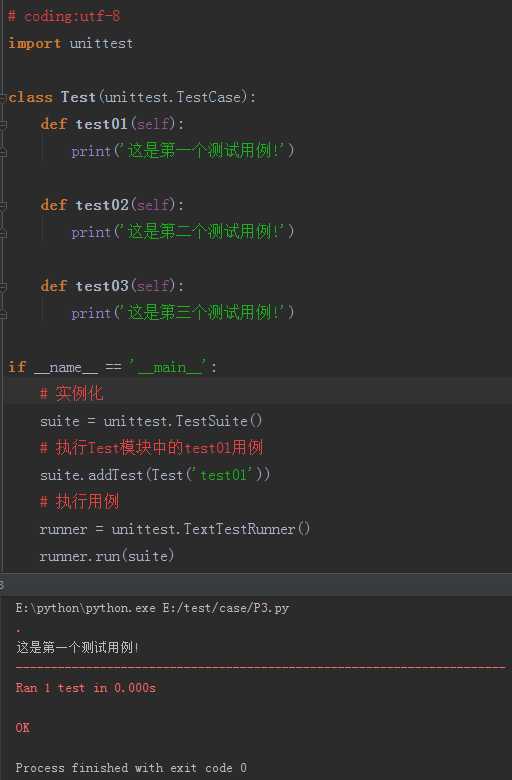Image resolution: width=512 pixels, height=780 pixels.
Task: Click 'suite = unittest.TestSuite()' line
Action: 151,421
